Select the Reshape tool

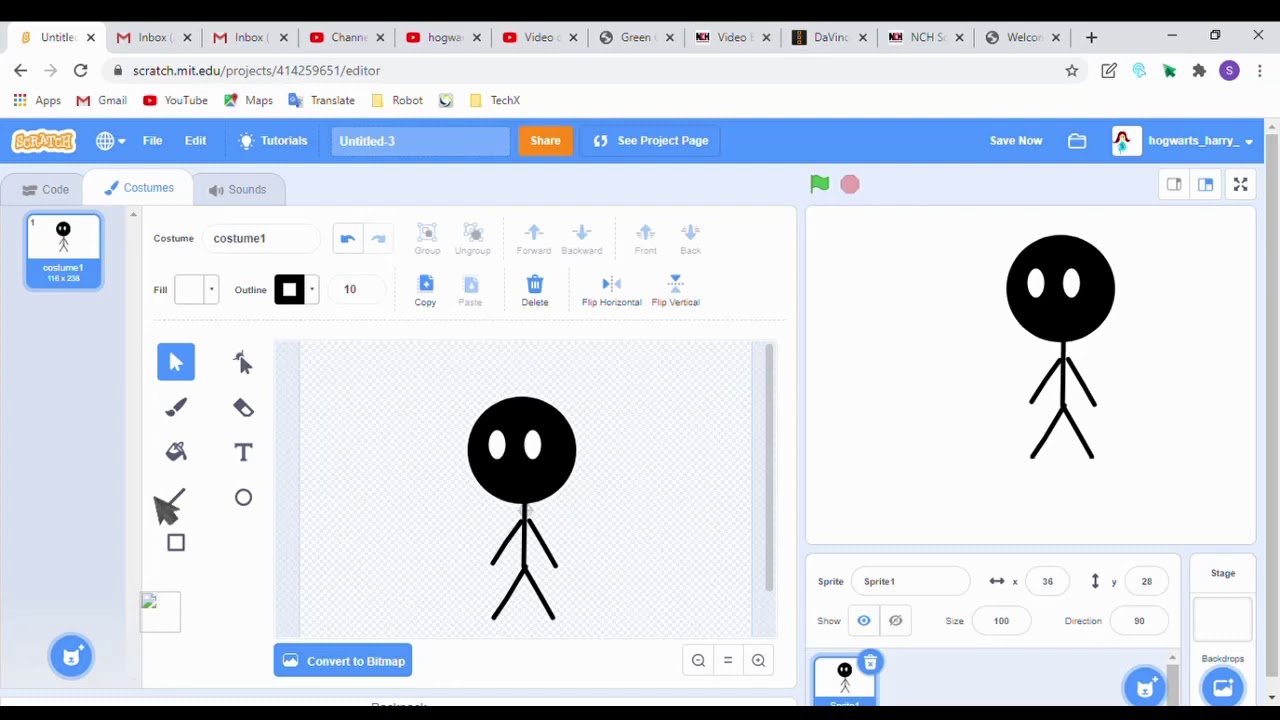(x=243, y=362)
